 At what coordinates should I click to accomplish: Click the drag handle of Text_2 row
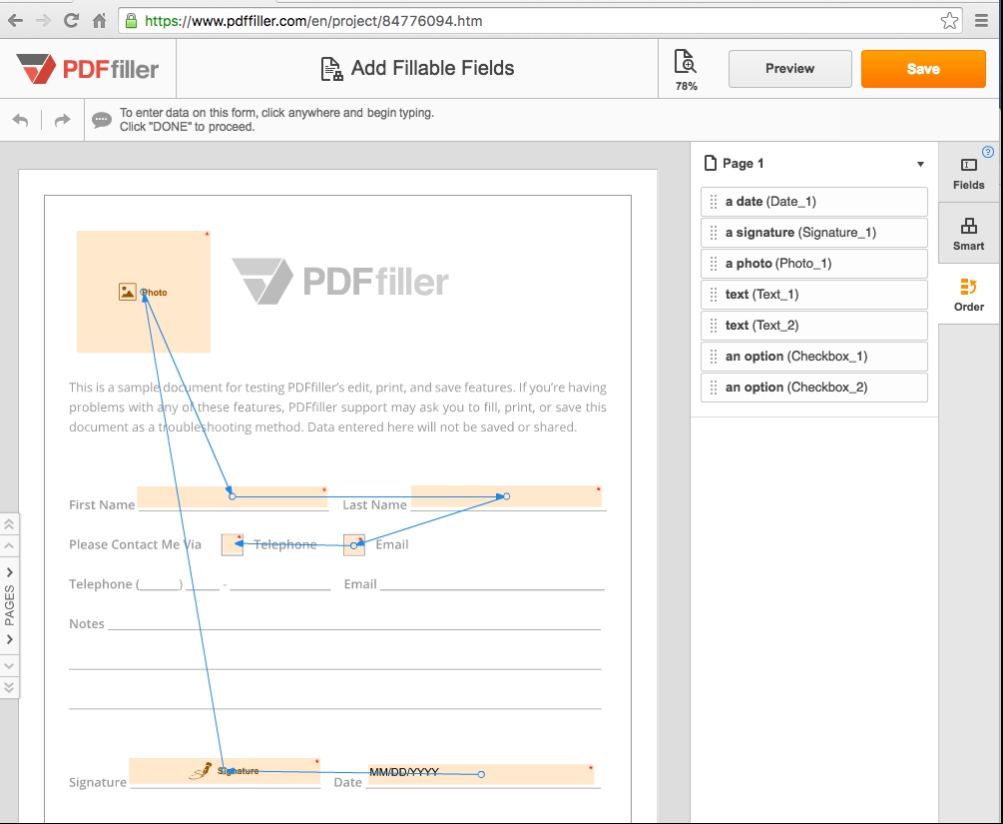(x=713, y=326)
